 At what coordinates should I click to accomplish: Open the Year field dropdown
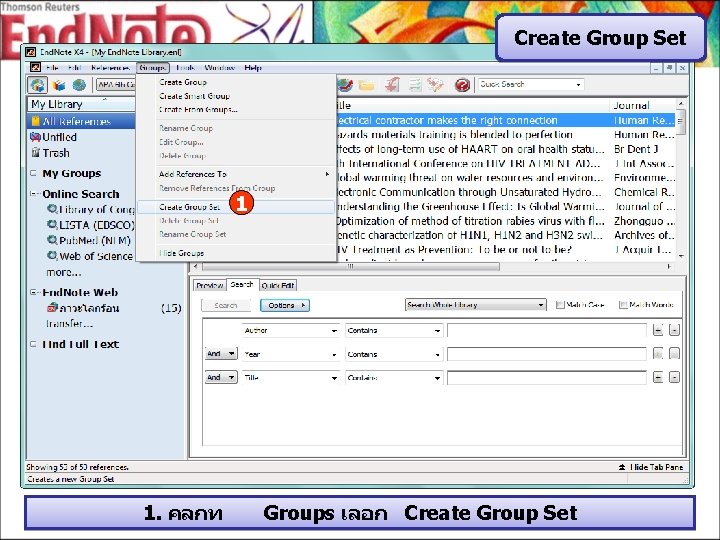pyautogui.click(x=290, y=354)
